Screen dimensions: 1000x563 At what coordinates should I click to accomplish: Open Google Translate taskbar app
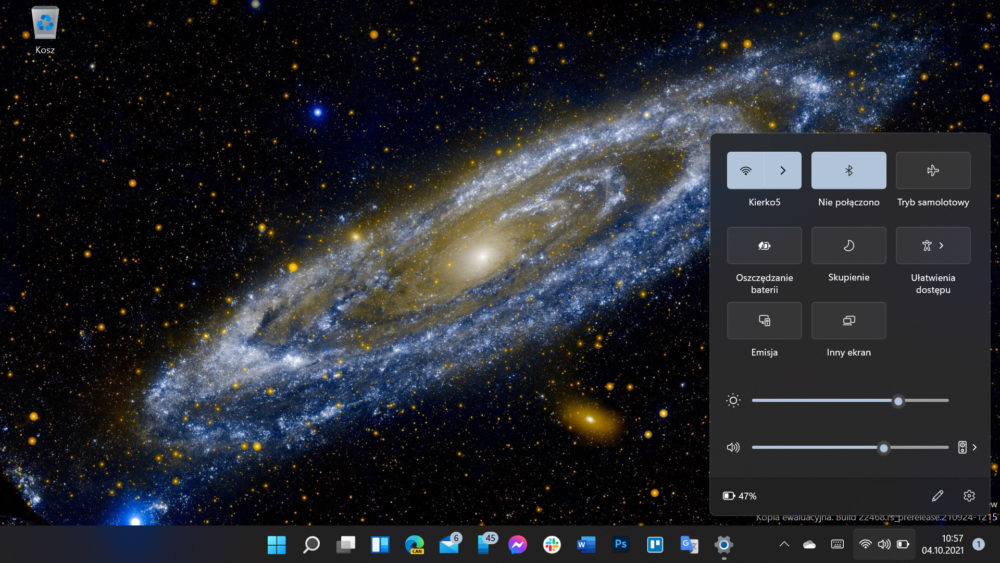(689, 545)
